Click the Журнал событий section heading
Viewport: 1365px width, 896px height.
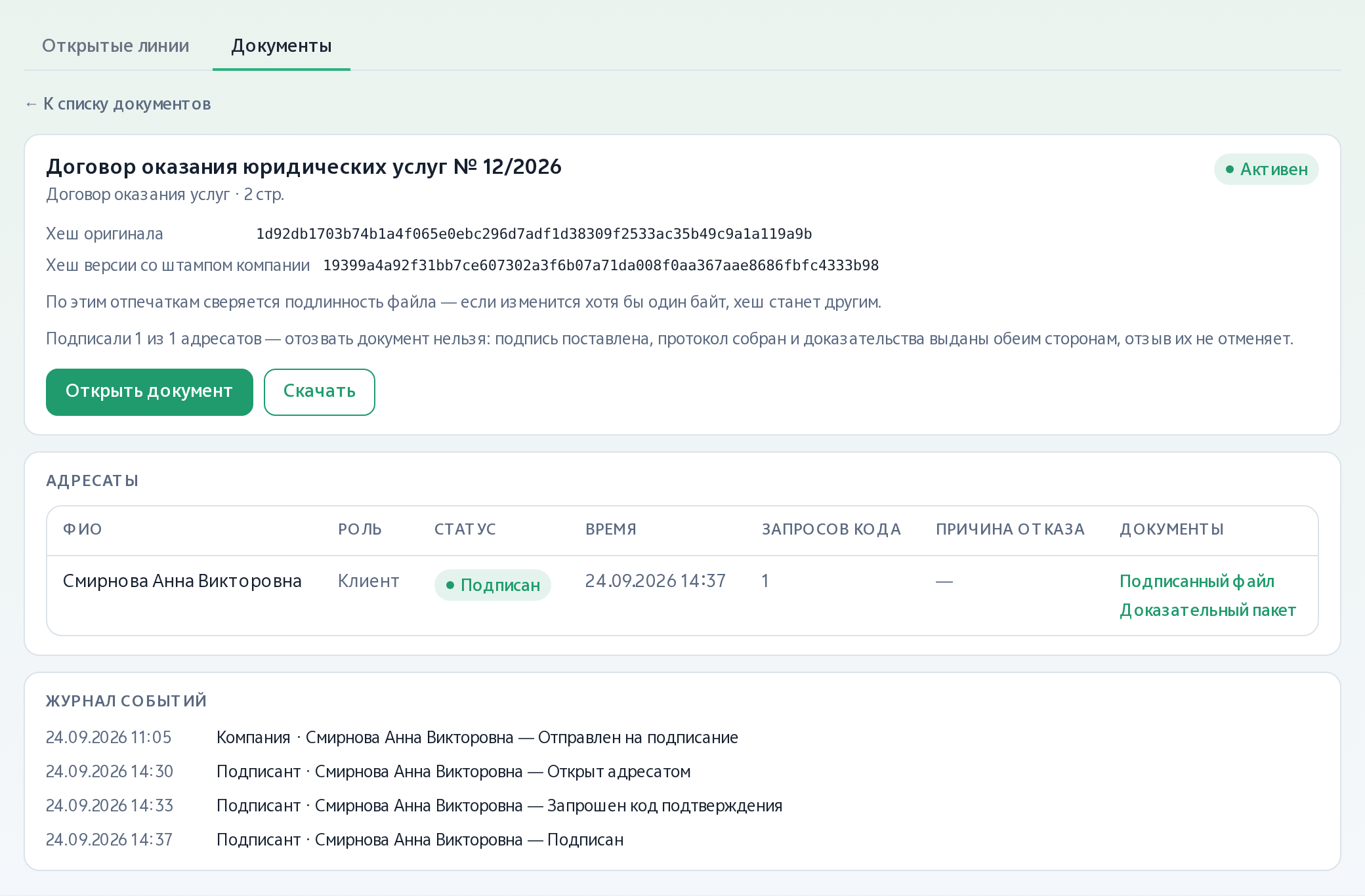(127, 701)
